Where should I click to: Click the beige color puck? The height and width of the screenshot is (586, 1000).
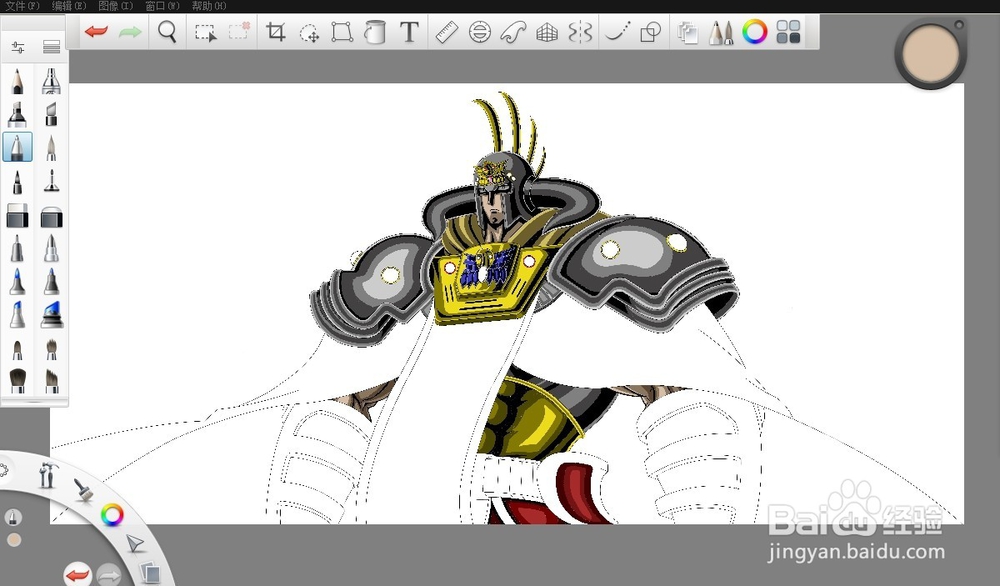coord(930,55)
